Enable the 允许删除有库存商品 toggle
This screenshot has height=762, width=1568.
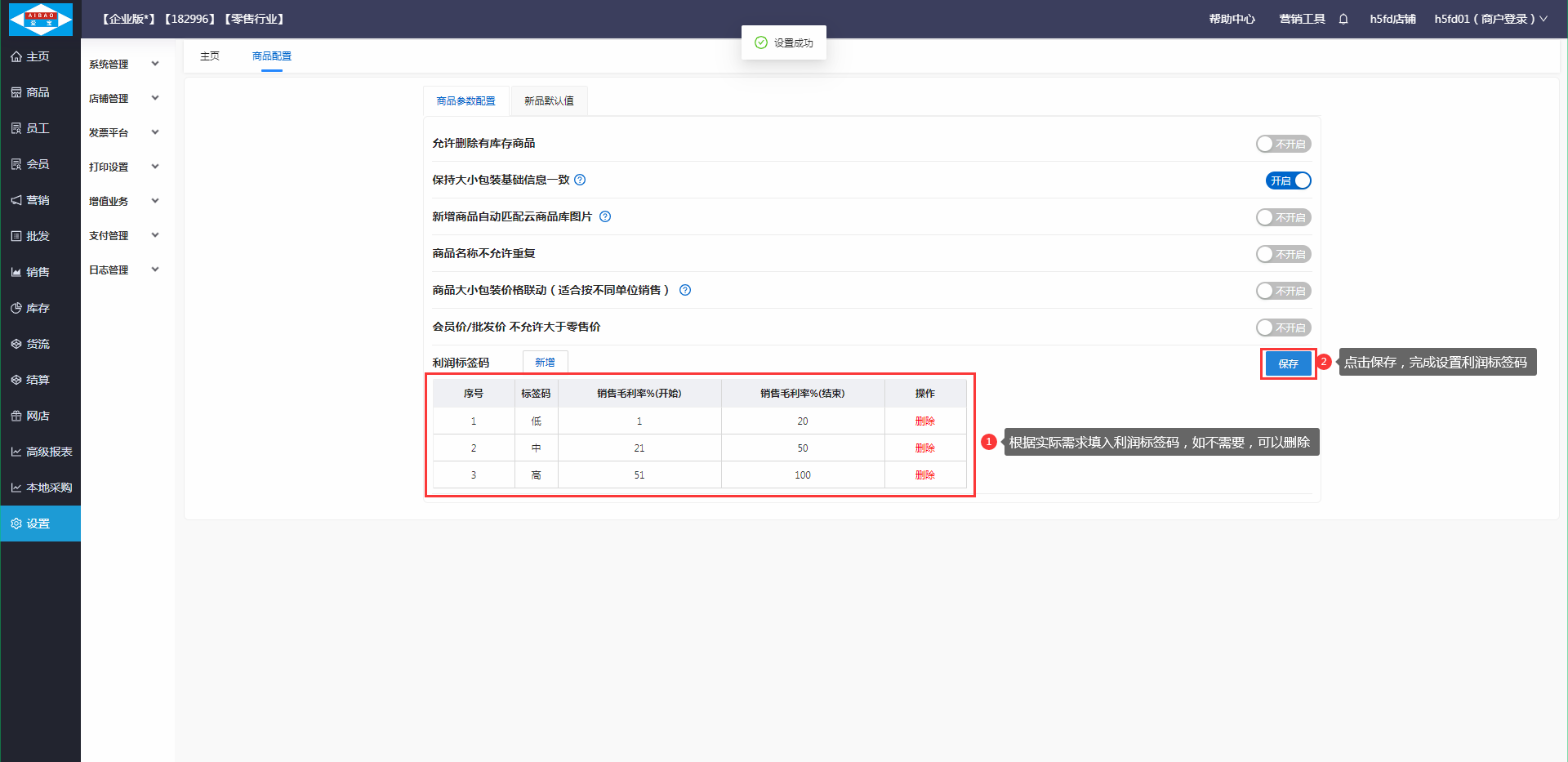point(1283,144)
